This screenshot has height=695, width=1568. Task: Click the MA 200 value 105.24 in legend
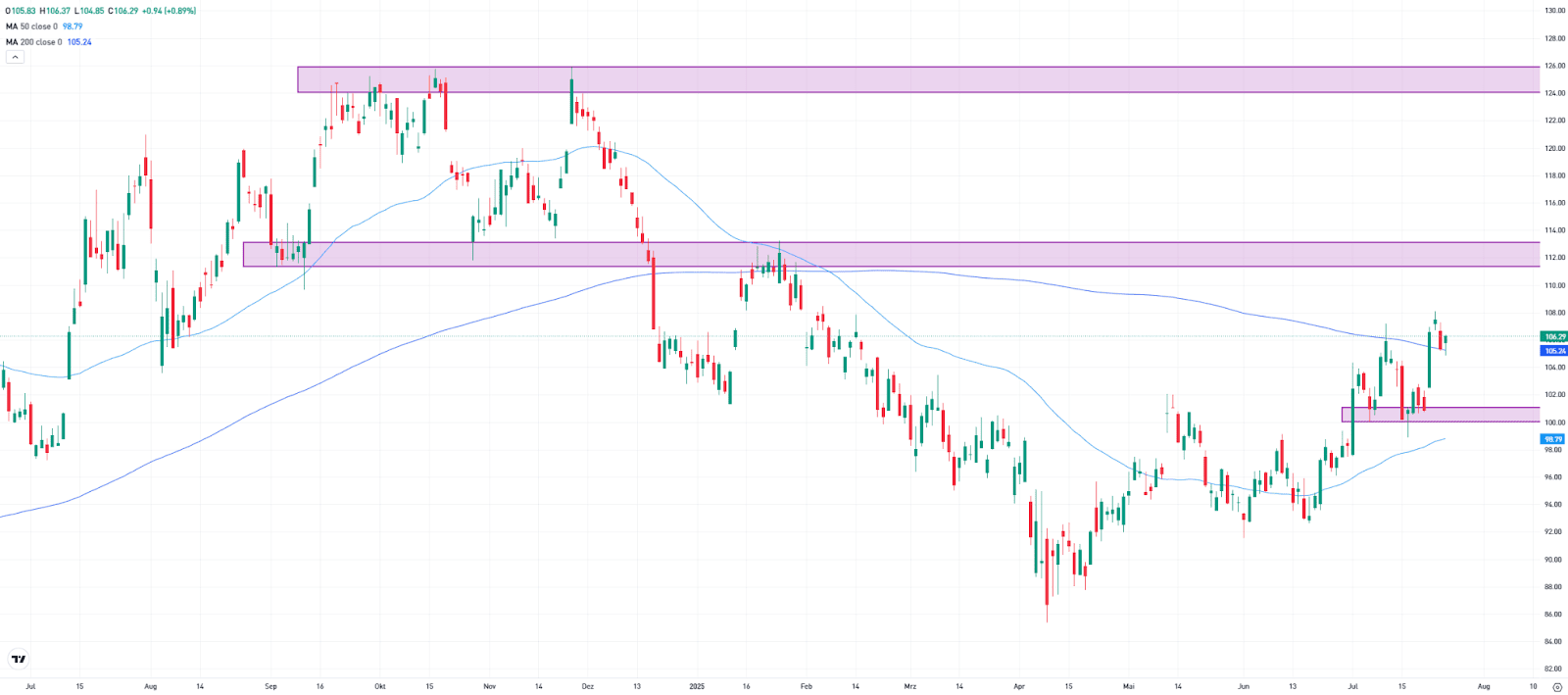(x=79, y=42)
